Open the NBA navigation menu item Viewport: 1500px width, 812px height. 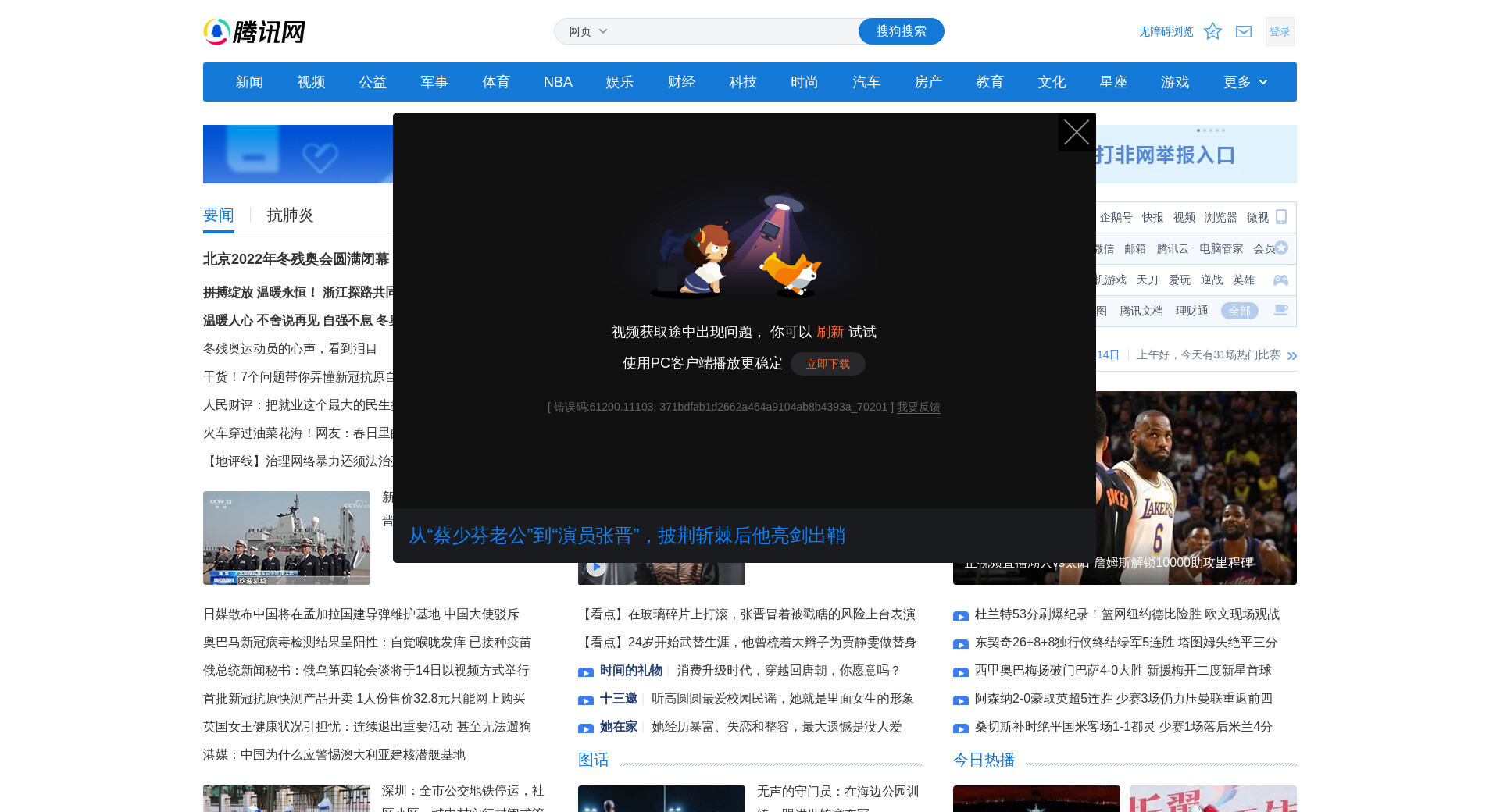click(x=558, y=82)
